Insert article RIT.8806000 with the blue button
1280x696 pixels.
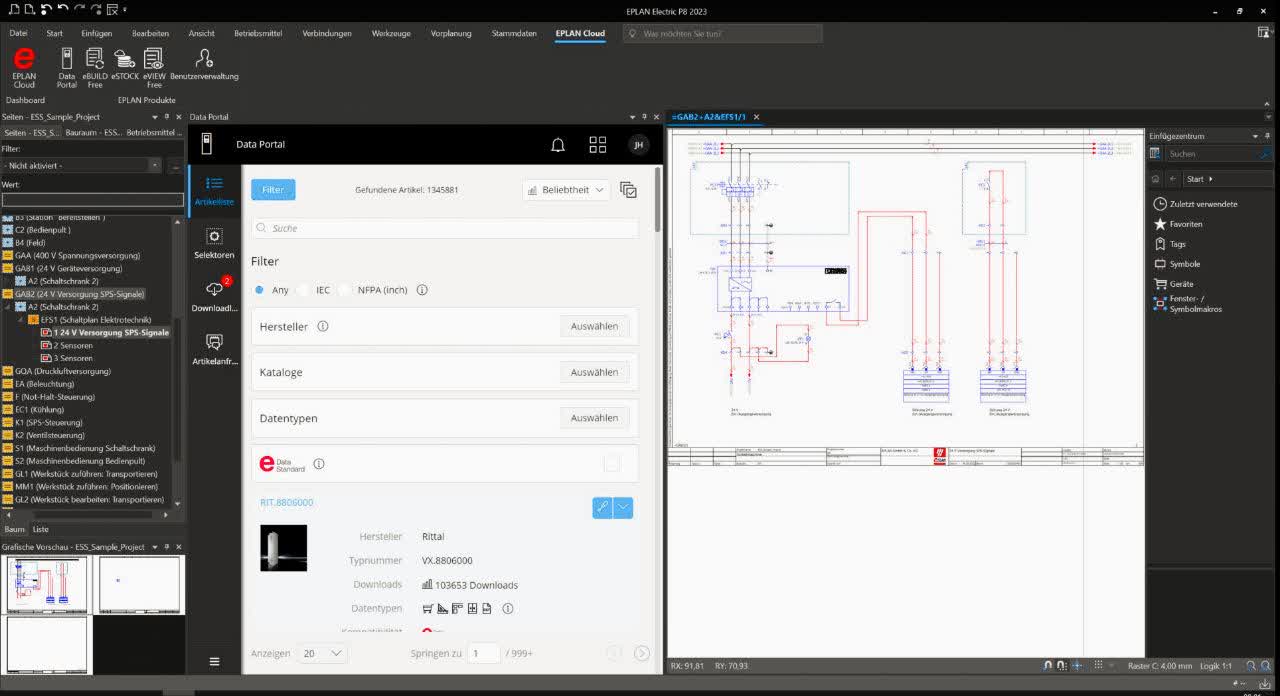(x=602, y=507)
